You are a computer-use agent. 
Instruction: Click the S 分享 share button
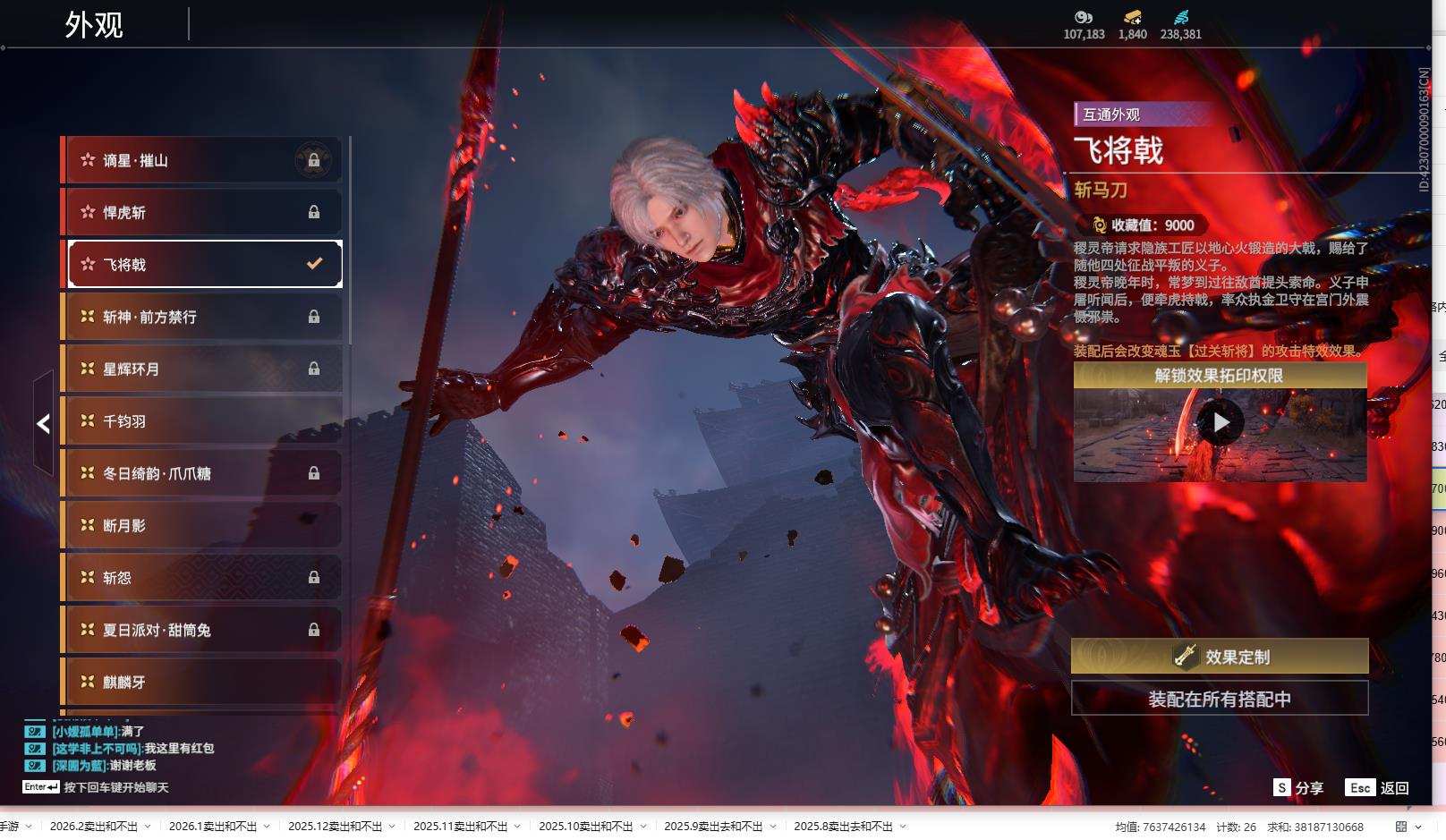pos(1298,787)
